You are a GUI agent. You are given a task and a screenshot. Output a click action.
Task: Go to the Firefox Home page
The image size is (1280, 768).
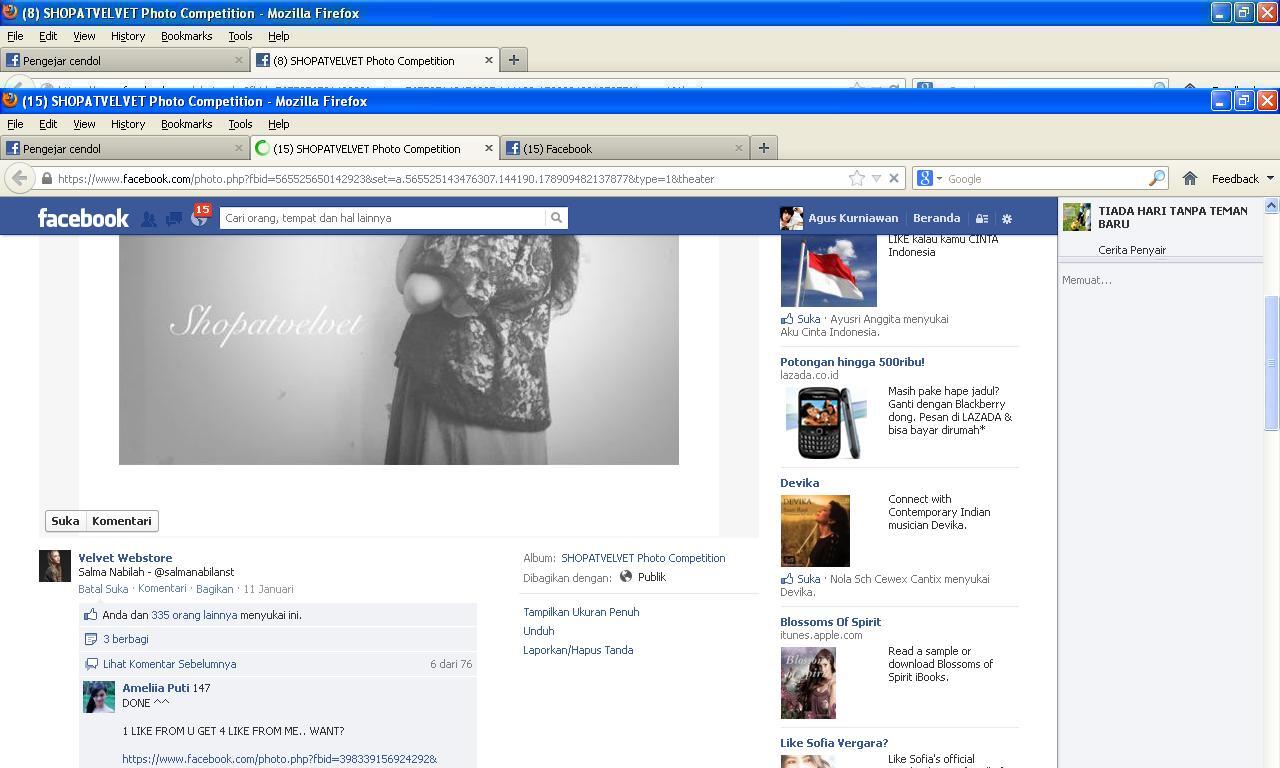[x=1190, y=178]
